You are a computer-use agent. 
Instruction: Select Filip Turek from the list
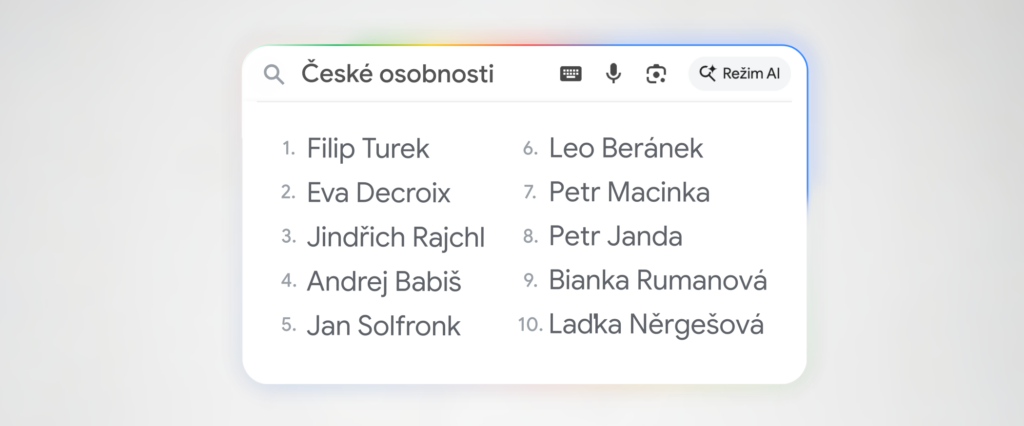click(368, 149)
